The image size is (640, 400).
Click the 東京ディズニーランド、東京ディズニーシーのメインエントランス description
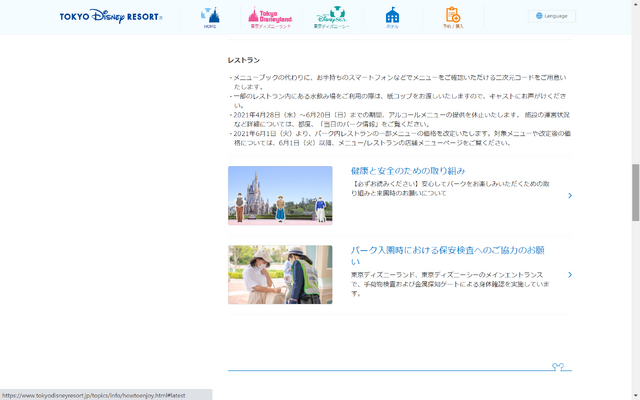450,284
